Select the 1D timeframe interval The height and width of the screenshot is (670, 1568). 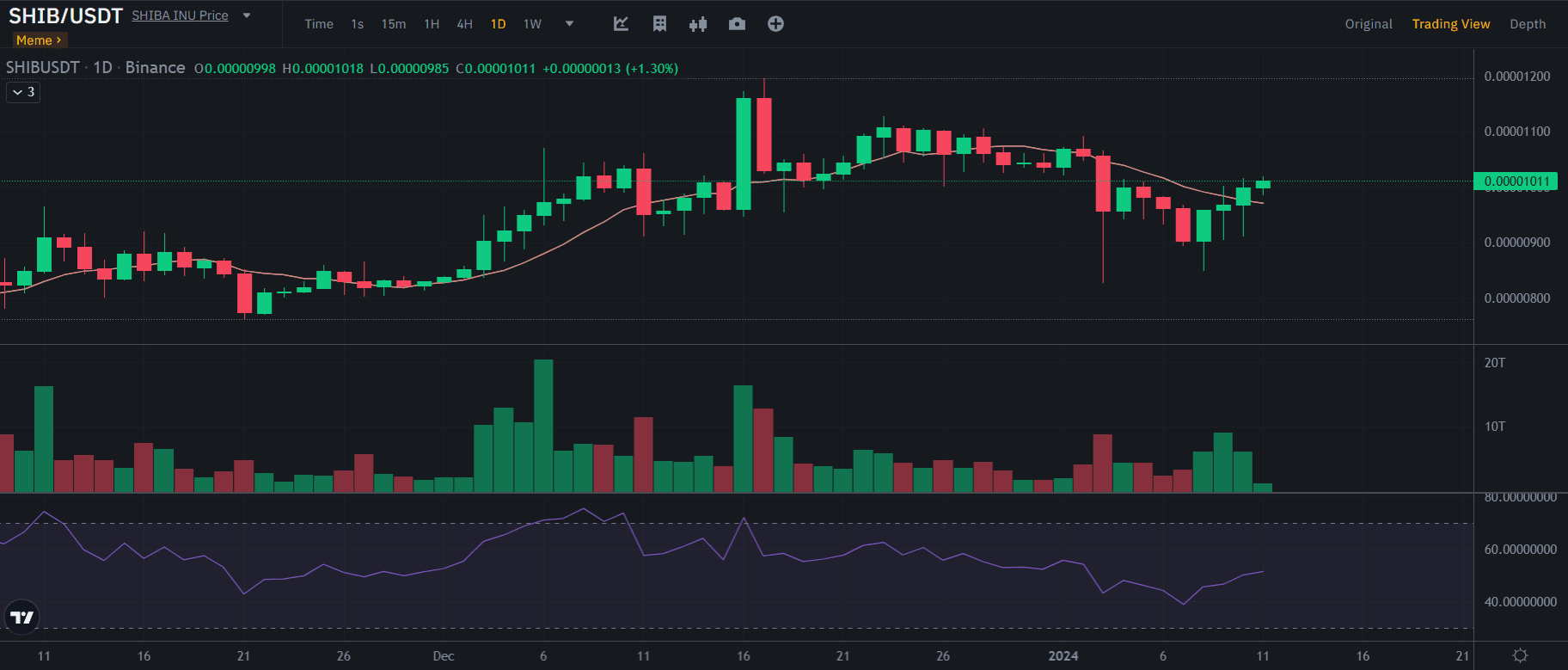[x=498, y=24]
